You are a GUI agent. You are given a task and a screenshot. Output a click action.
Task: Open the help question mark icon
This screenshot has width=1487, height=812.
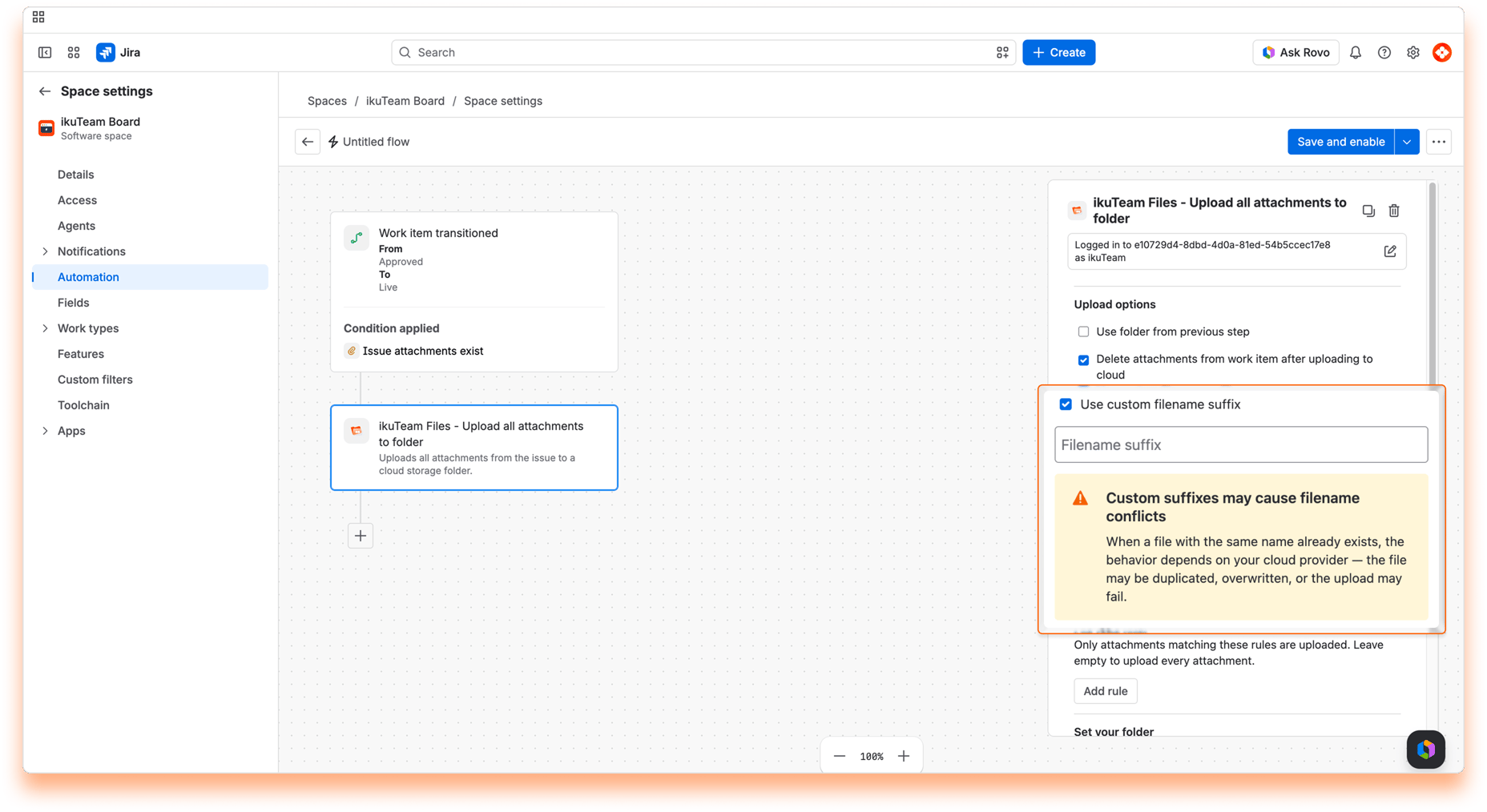pos(1384,52)
